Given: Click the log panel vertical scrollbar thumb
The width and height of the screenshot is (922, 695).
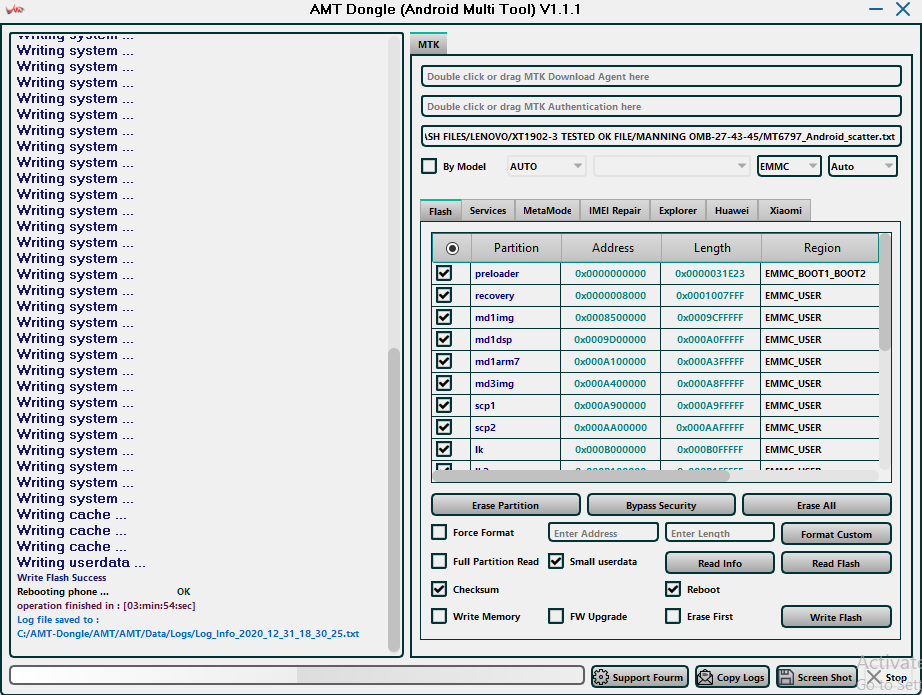Looking at the screenshot, I should click(394, 500).
